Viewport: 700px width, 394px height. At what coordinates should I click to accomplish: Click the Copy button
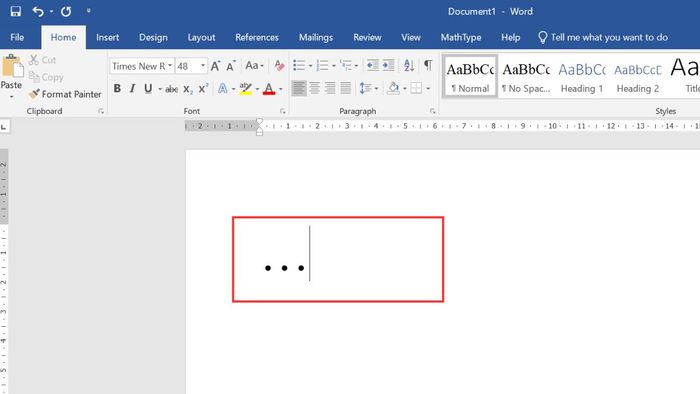46,77
